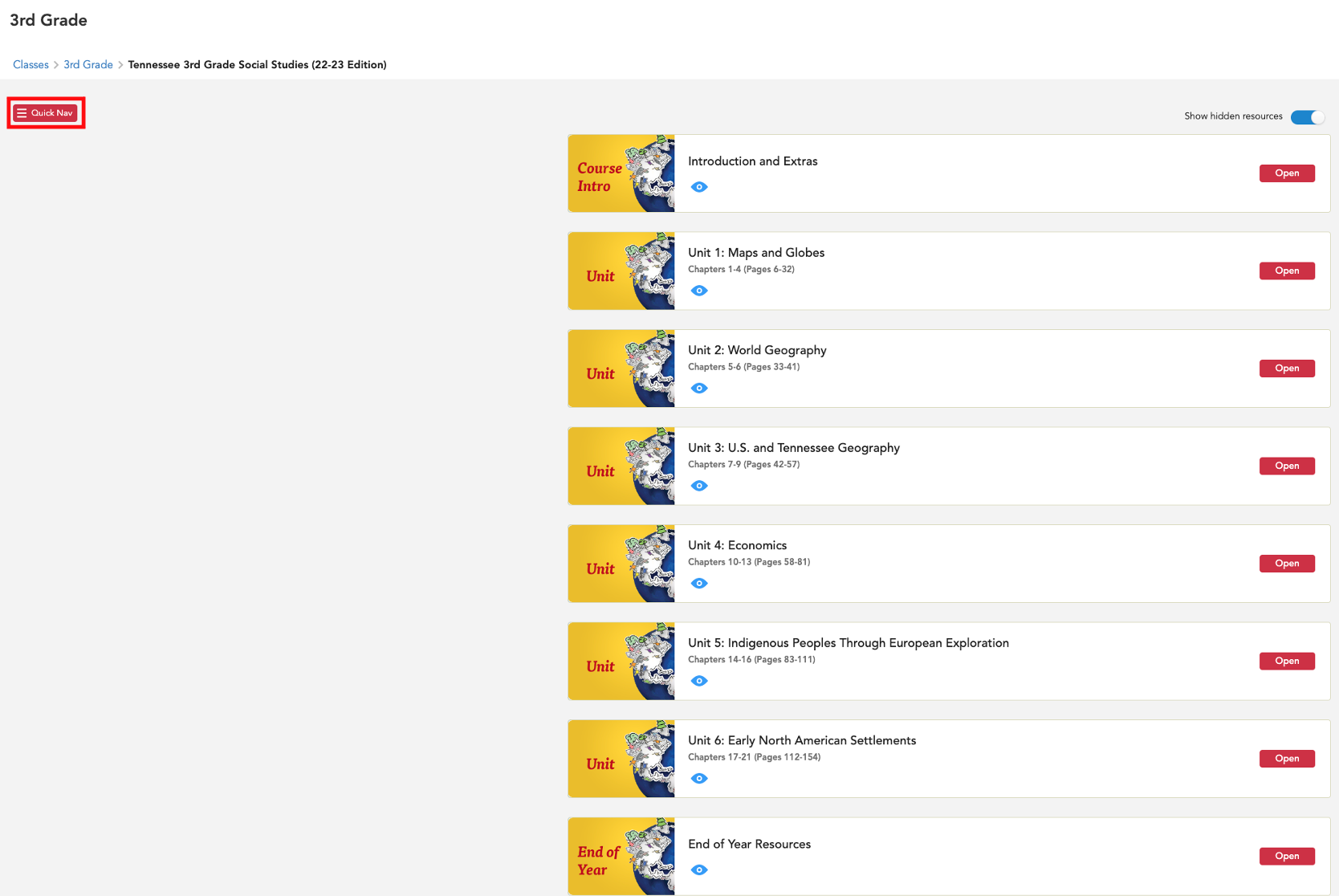Click 'Chapters 7-9 (Pages 42-57)' text
The image size is (1339, 896).
(x=743, y=465)
